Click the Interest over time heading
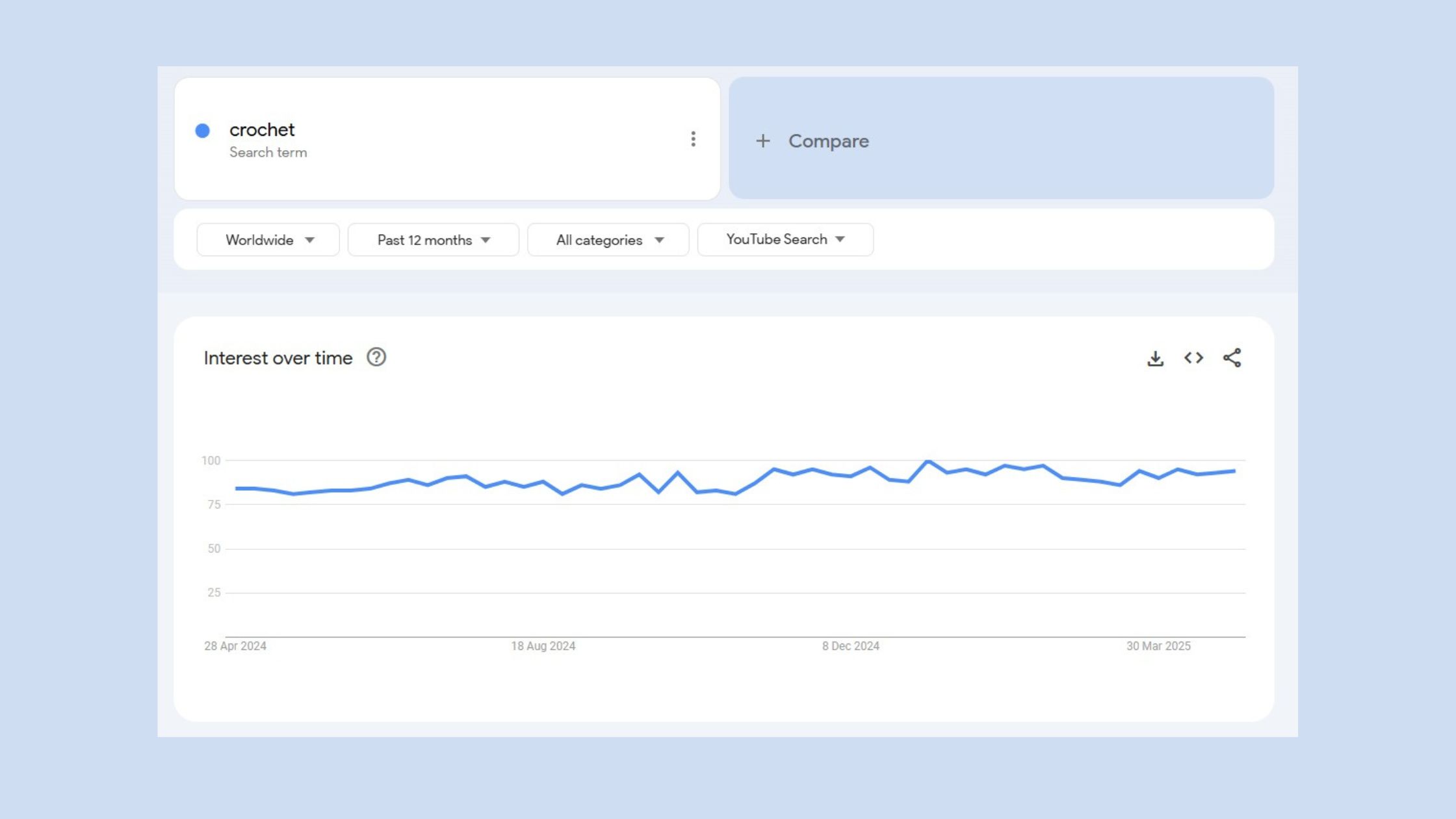The image size is (1456, 819). click(278, 358)
